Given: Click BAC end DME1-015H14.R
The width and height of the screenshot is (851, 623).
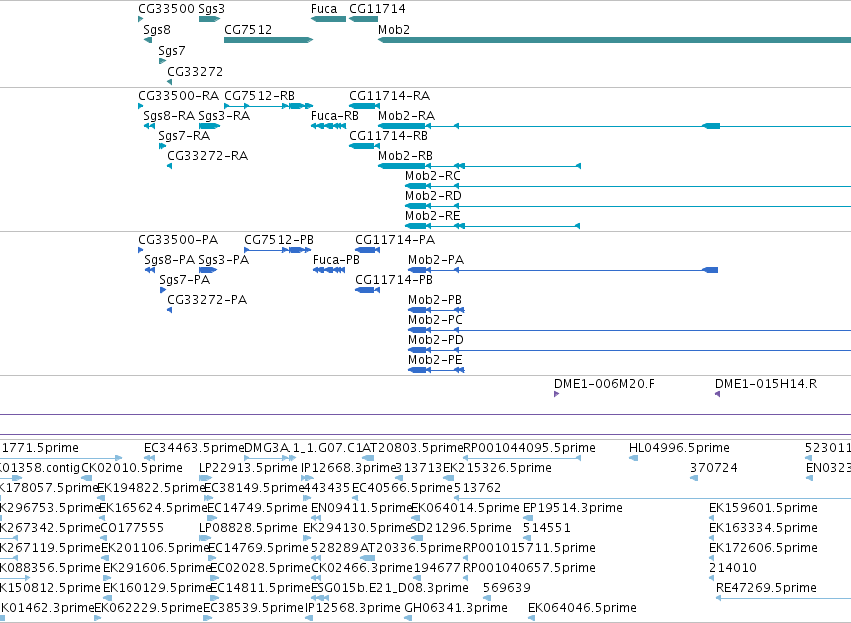Looking at the screenshot, I should tap(766, 385).
